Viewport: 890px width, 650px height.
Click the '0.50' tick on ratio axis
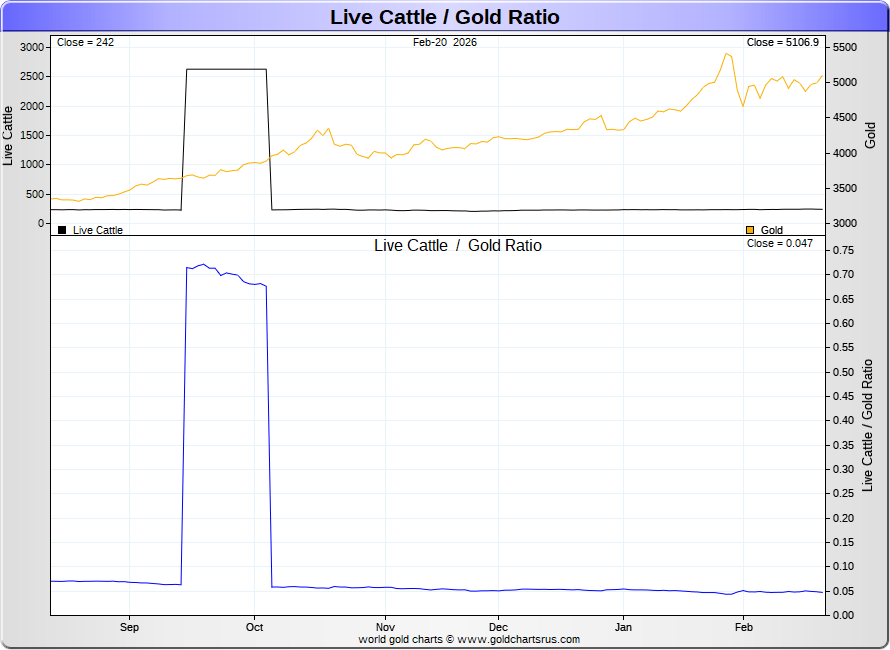pyautogui.click(x=843, y=372)
